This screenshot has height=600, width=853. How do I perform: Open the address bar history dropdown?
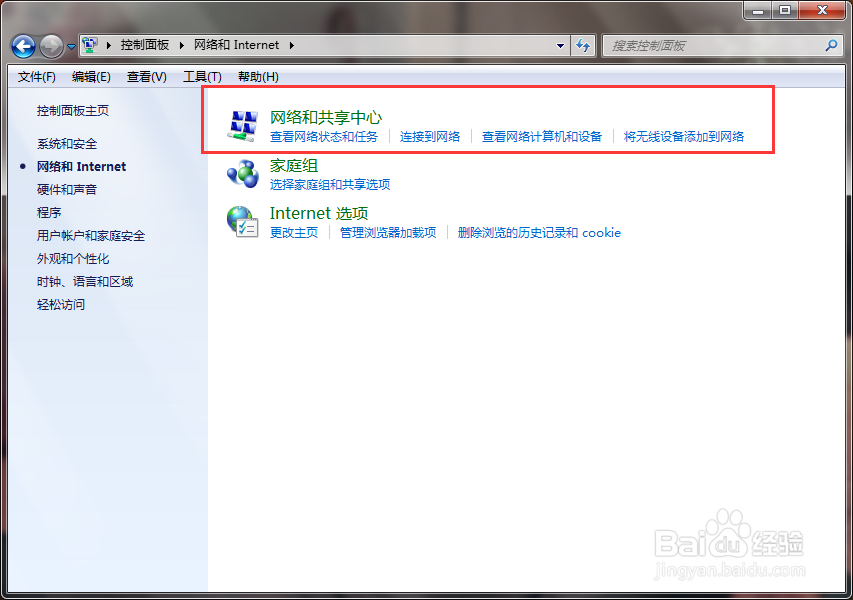[560, 46]
